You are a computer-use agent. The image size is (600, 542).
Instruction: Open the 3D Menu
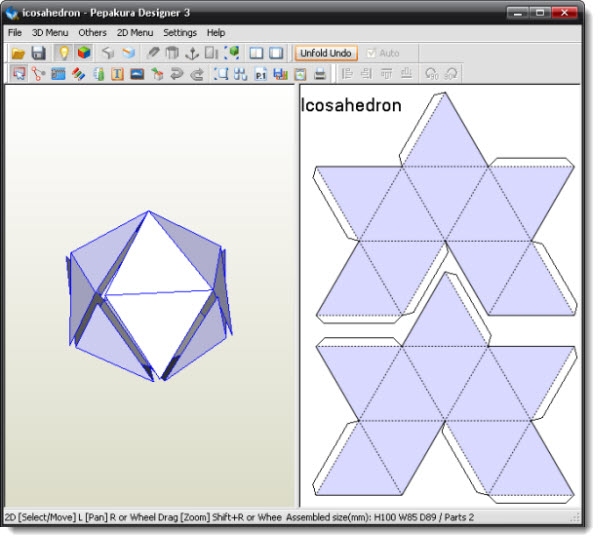tap(49, 33)
